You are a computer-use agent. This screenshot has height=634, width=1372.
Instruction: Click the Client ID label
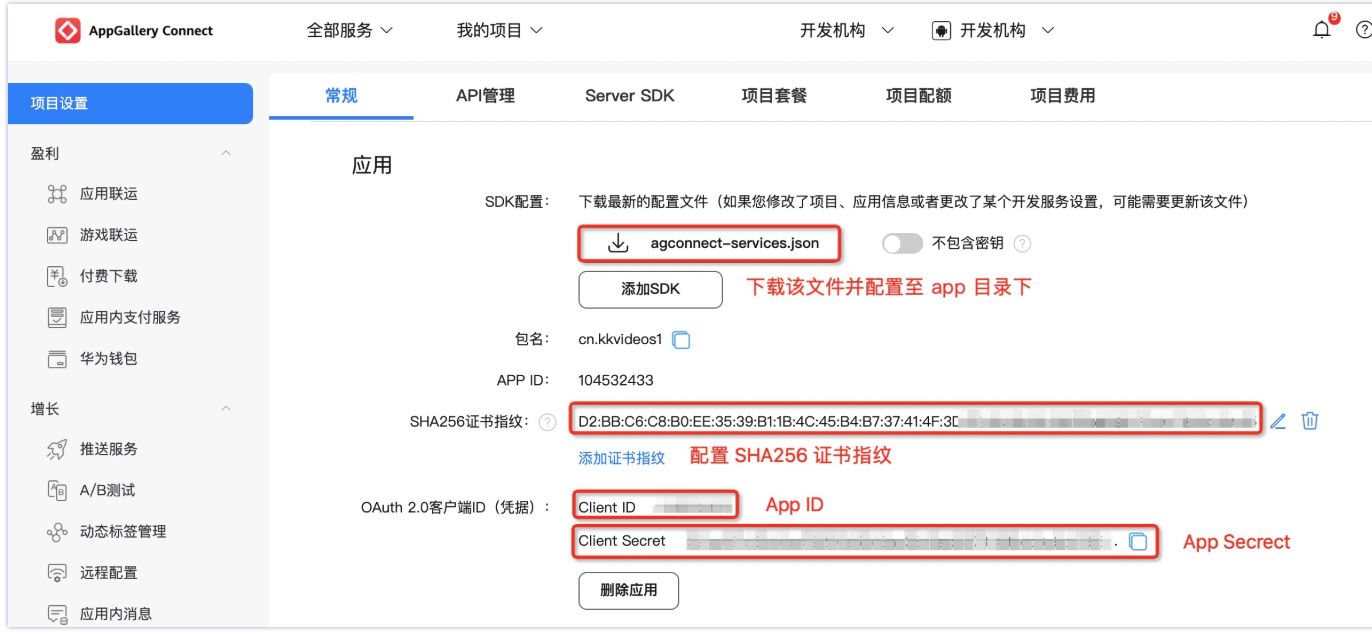tap(607, 507)
